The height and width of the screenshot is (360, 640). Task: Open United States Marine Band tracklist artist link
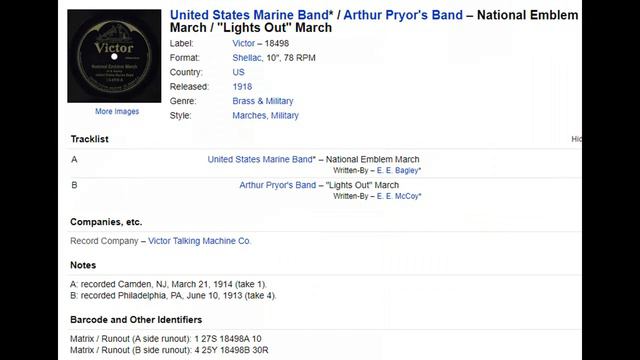click(260, 159)
